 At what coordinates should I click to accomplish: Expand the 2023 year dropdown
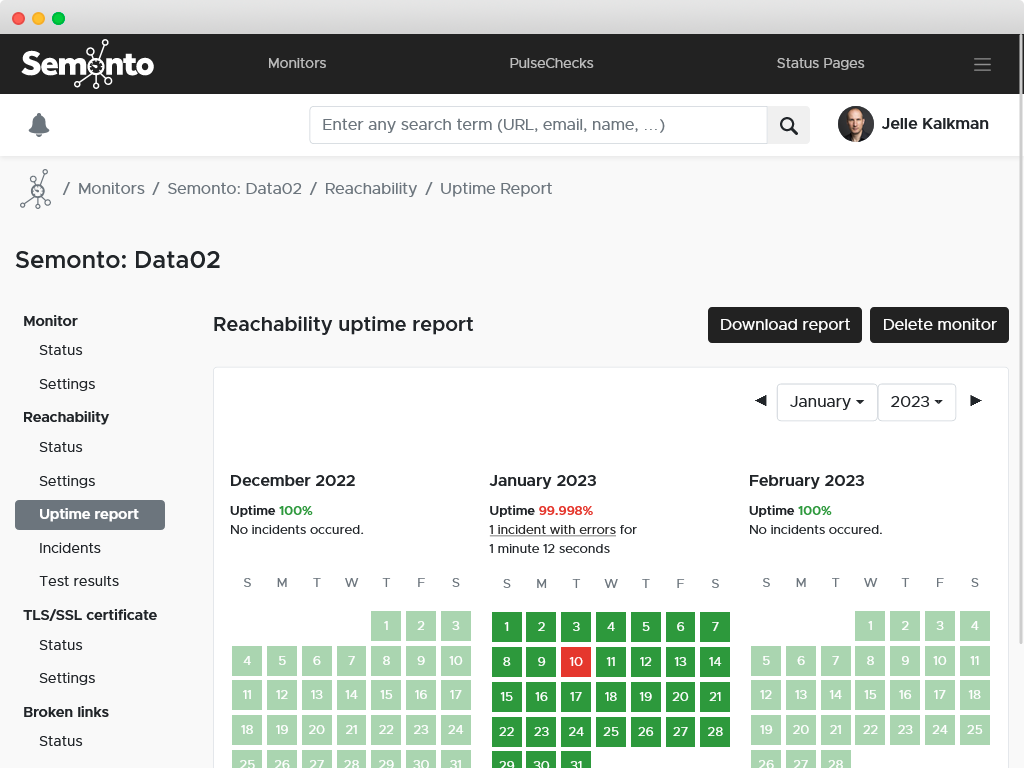tap(916, 402)
